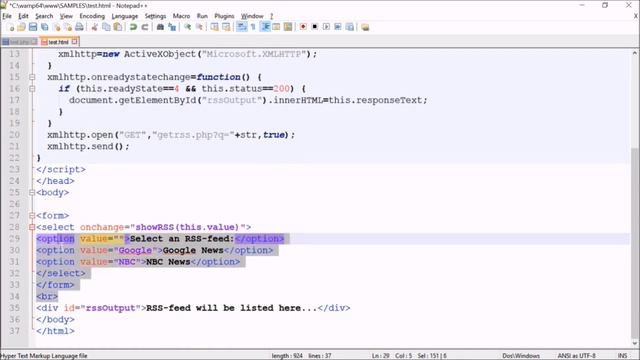Close the current file via the Close toolbar icon
Viewport: 640px width, 360px height.
pos(57,27)
